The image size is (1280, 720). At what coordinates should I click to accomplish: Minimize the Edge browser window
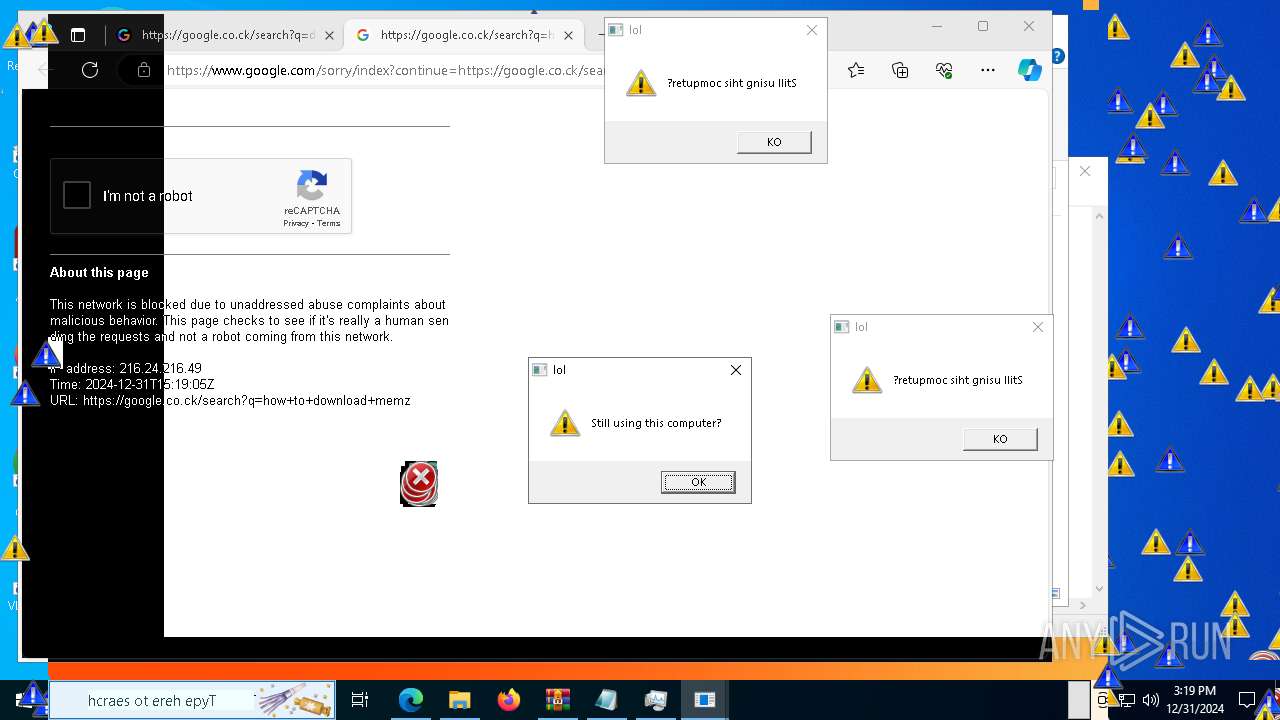pyautogui.click(x=937, y=26)
